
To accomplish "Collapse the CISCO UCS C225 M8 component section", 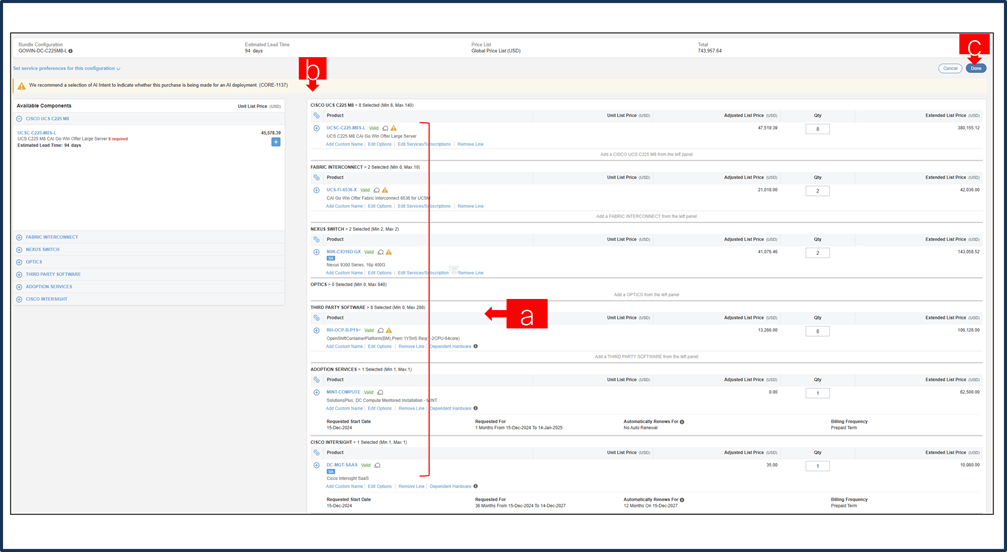I will pyautogui.click(x=19, y=119).
